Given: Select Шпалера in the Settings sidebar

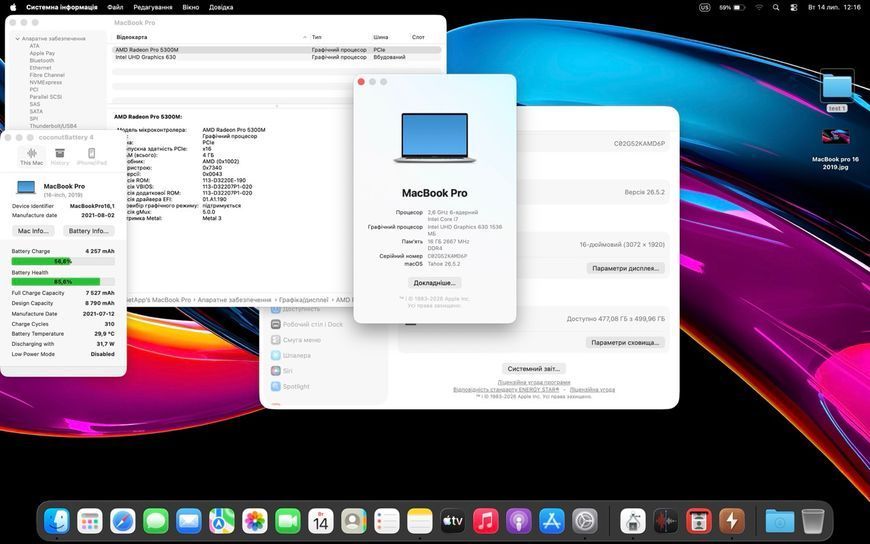Looking at the screenshot, I should pos(291,355).
